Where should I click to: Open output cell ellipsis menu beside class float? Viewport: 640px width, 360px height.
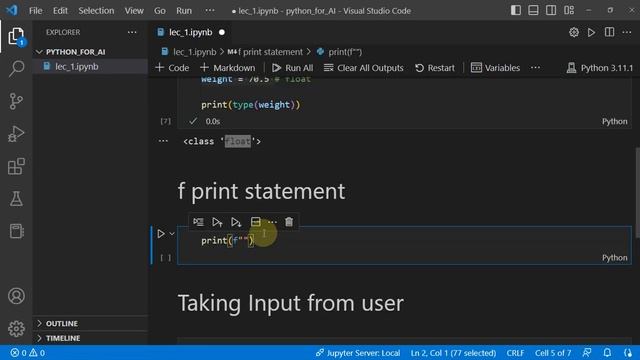click(163, 141)
